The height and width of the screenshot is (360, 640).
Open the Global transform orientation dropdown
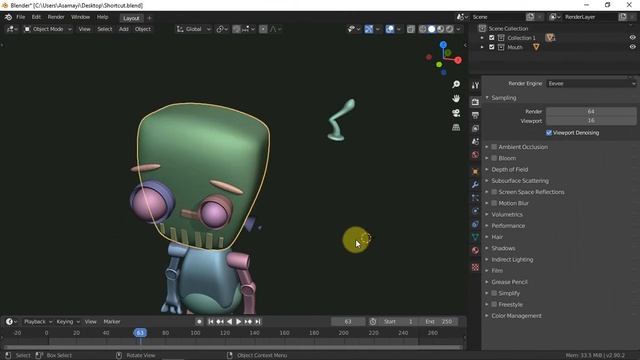(193, 29)
